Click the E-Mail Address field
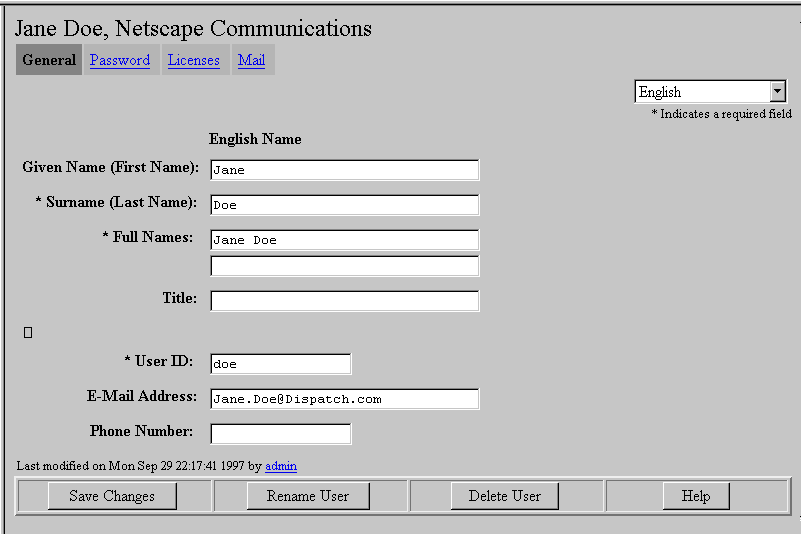This screenshot has width=801, height=534. click(x=345, y=399)
